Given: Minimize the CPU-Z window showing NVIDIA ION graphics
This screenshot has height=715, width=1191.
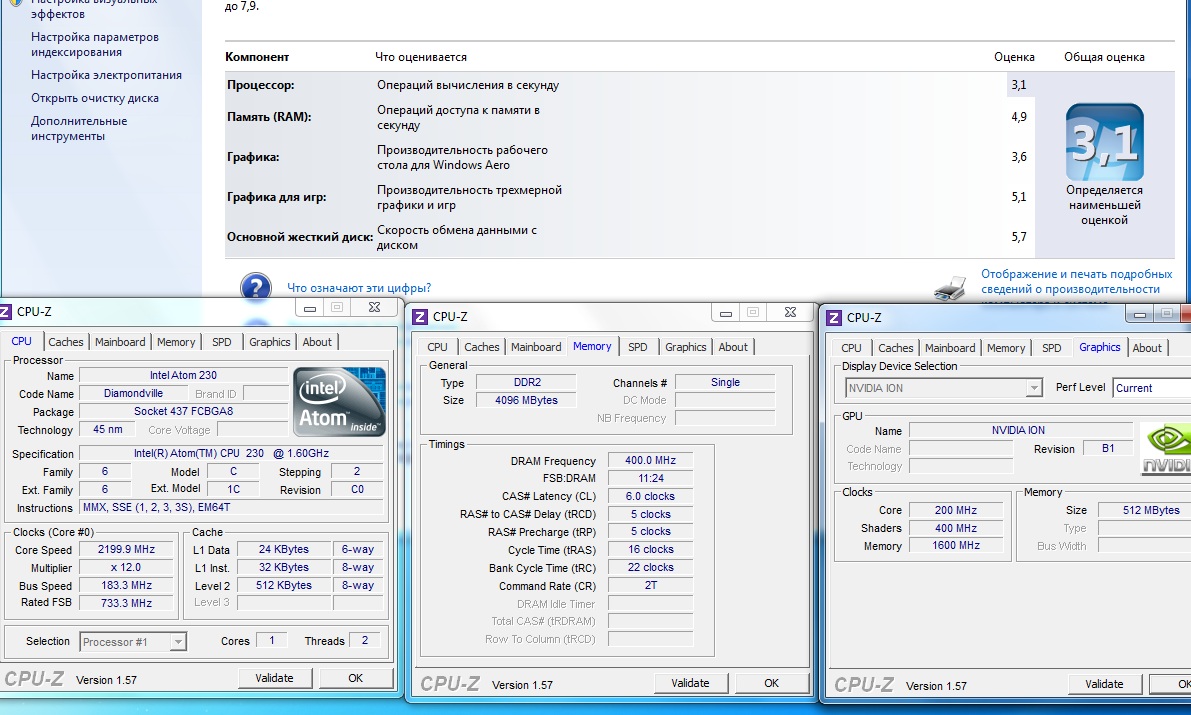Looking at the screenshot, I should point(1139,314).
